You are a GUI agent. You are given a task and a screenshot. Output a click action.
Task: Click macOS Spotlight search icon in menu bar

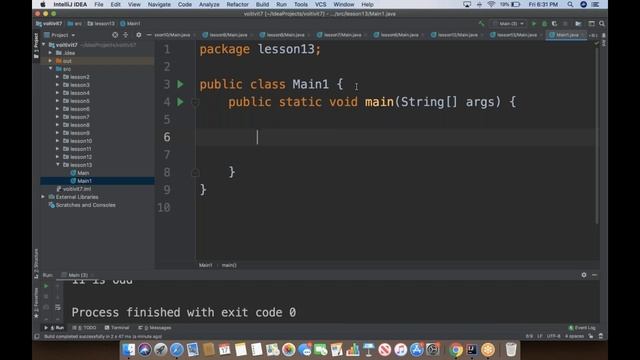pos(570,4)
